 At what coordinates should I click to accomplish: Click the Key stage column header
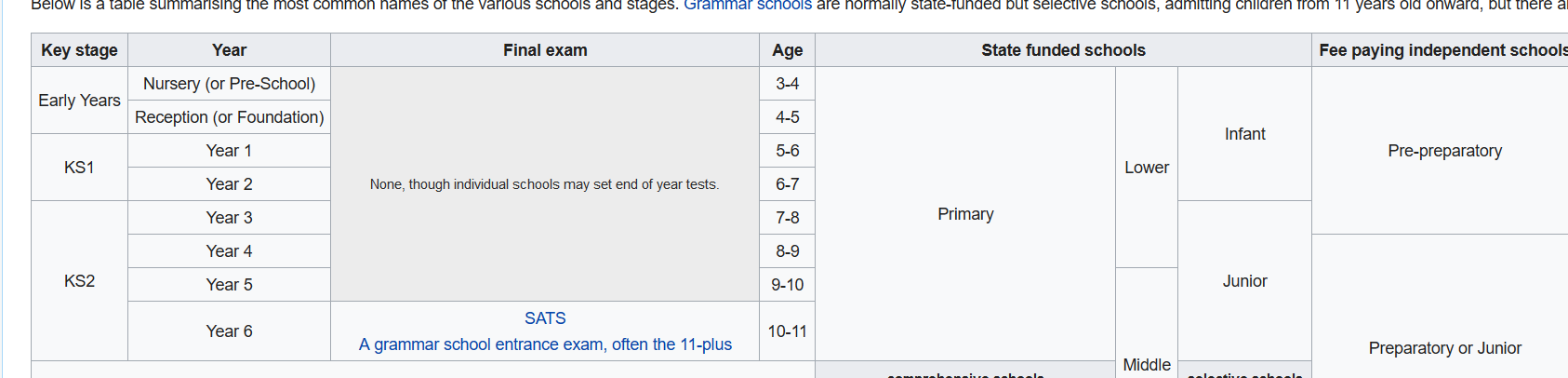(x=79, y=50)
